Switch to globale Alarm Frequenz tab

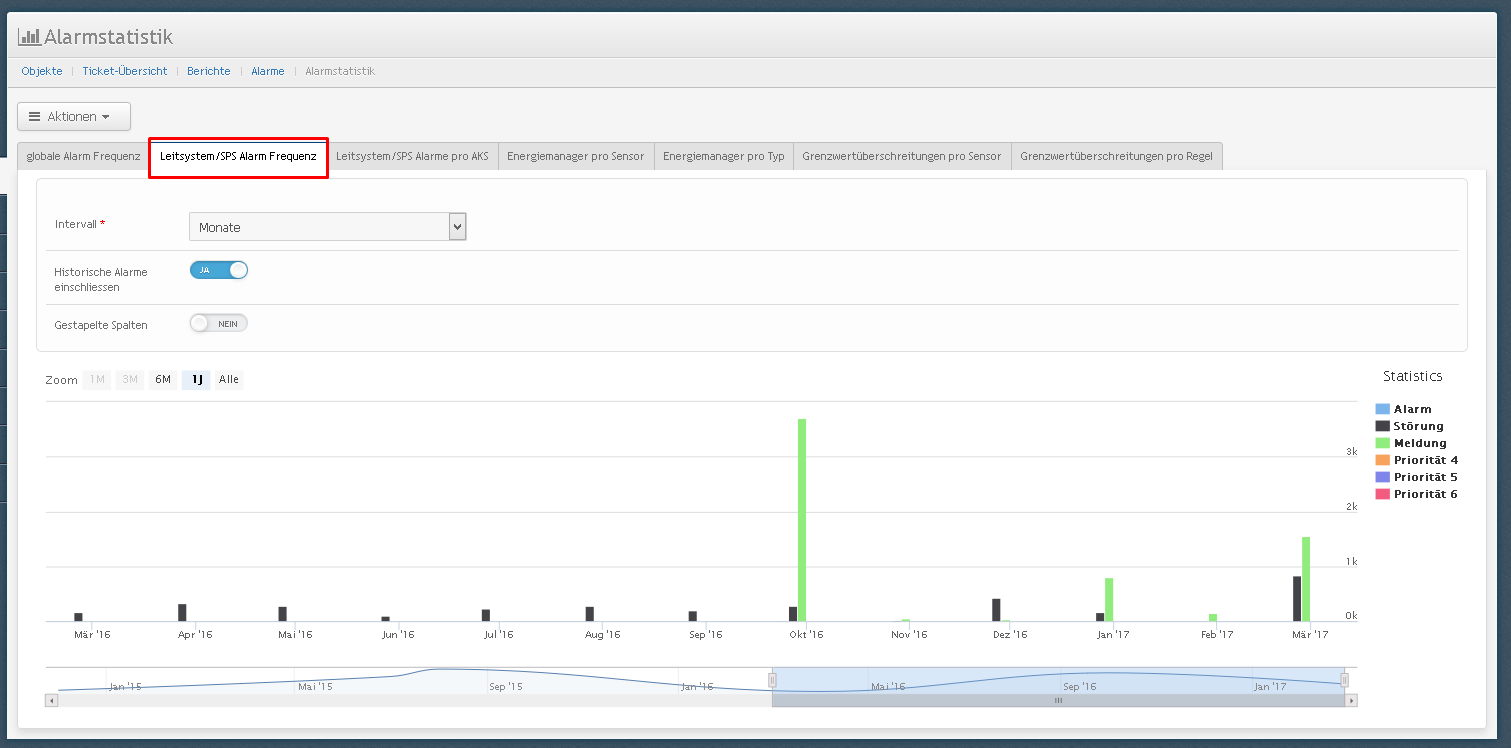[83, 157]
